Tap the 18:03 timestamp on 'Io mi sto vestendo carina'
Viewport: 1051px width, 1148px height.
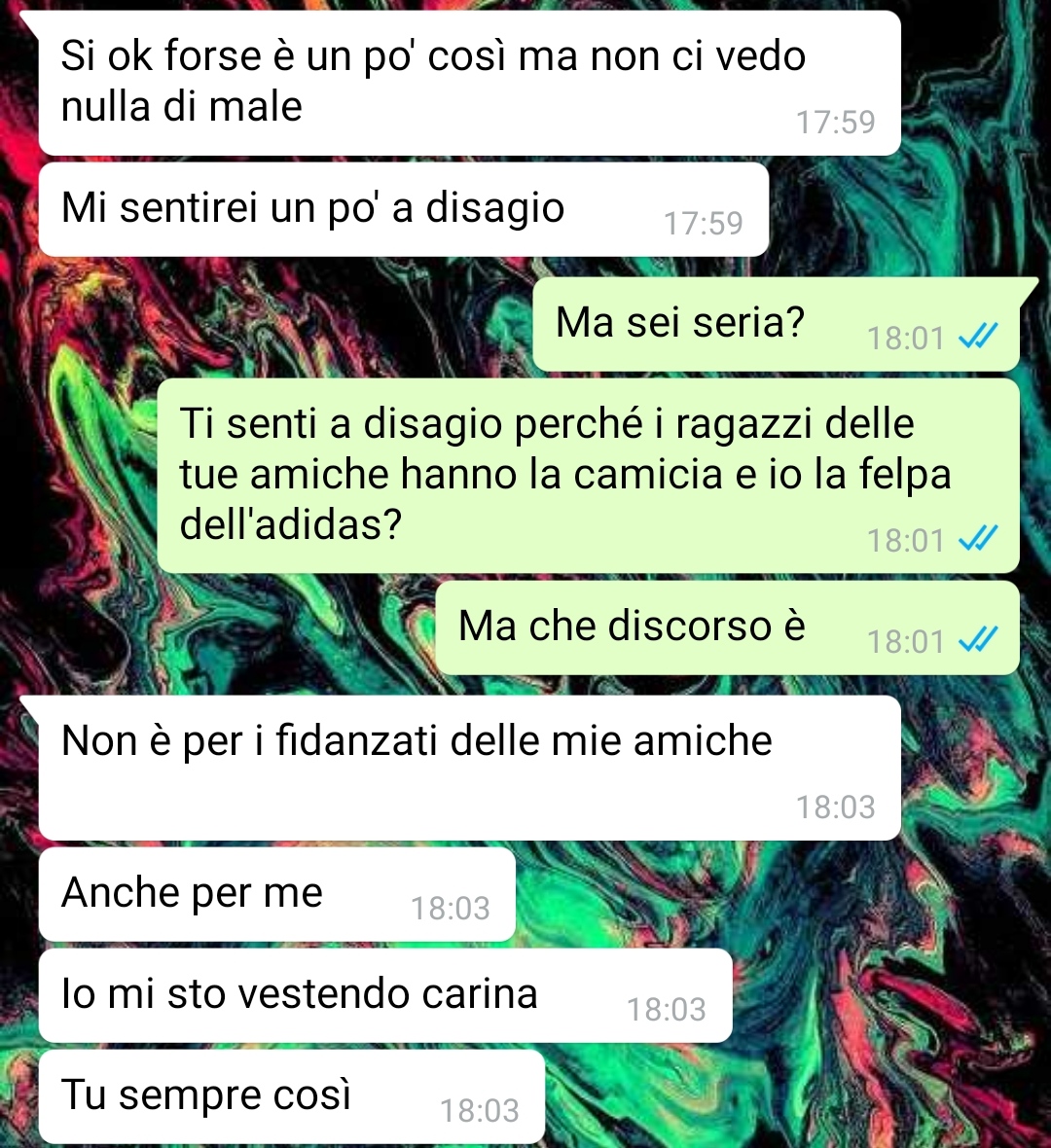click(667, 1010)
